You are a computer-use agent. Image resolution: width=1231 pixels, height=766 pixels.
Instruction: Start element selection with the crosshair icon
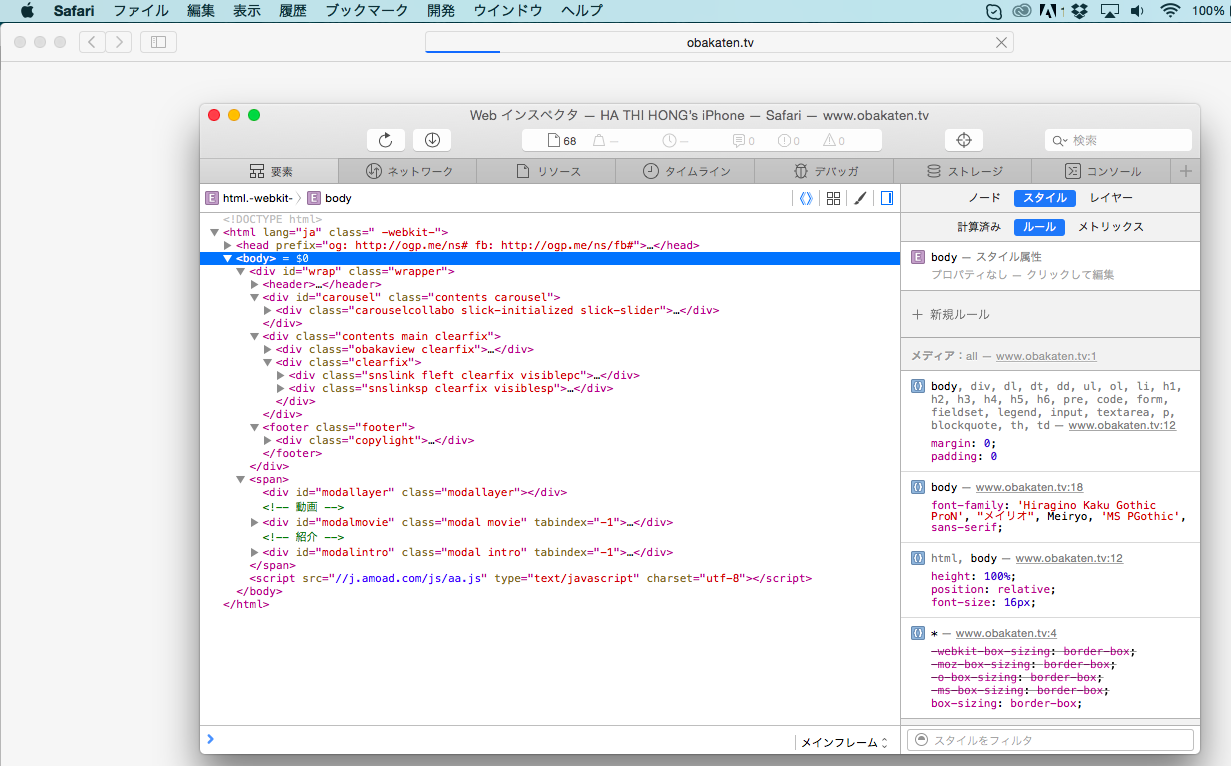point(964,141)
